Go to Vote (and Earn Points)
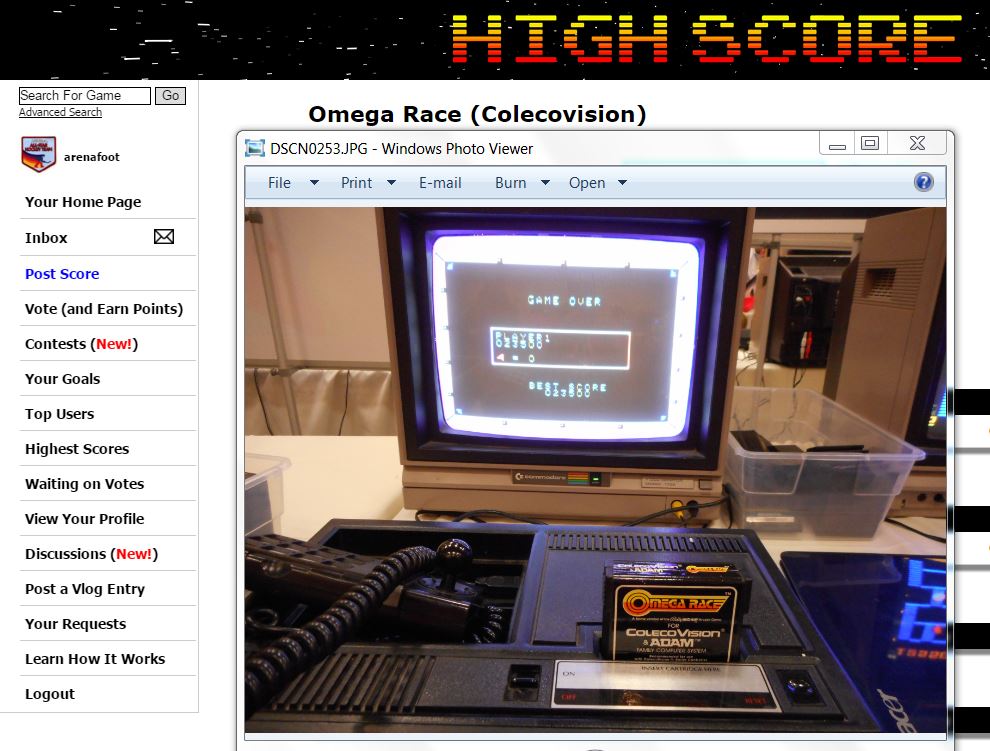The image size is (990, 751). 104,309
